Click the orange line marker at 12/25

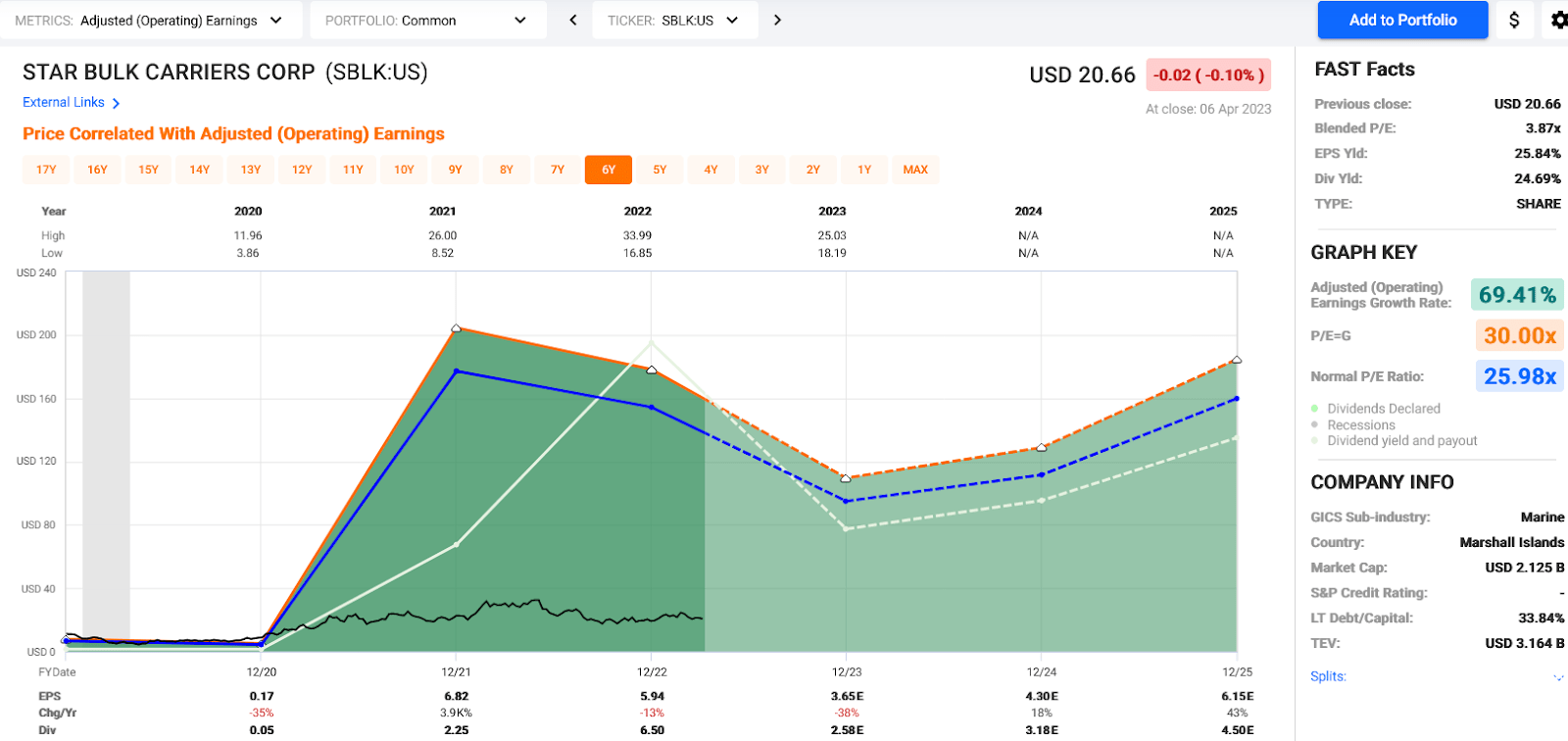1237,360
